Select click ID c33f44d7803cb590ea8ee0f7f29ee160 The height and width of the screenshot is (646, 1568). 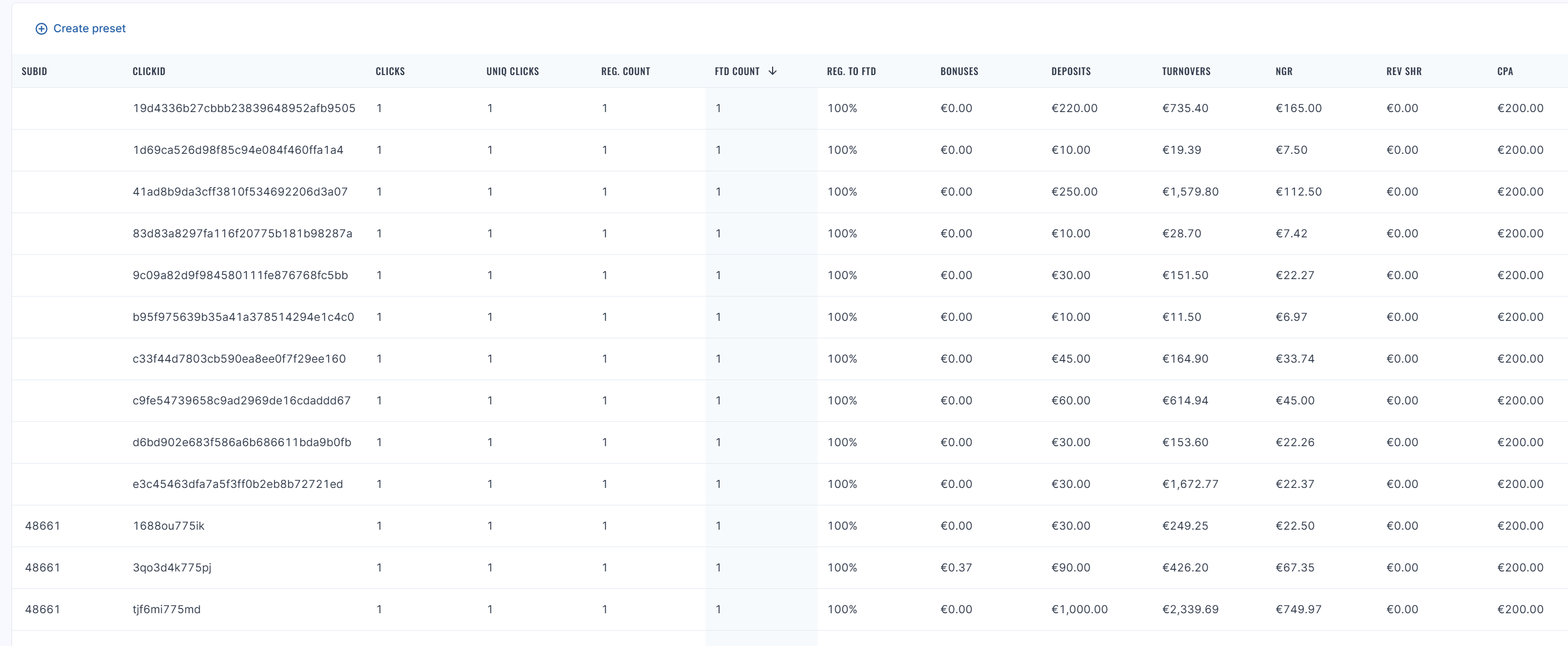(x=239, y=359)
